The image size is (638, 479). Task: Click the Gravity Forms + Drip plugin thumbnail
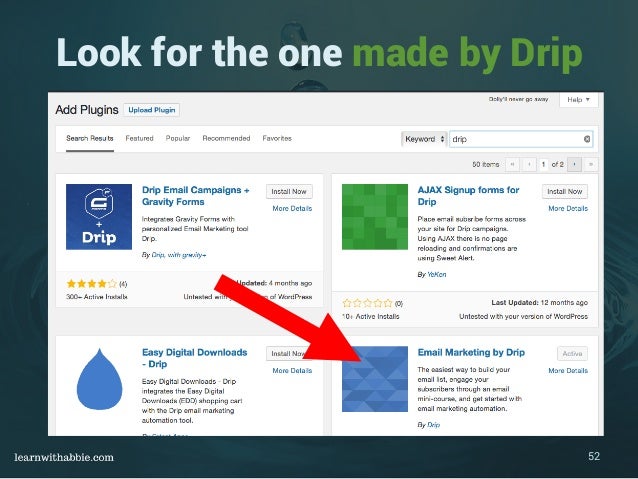(x=99, y=217)
